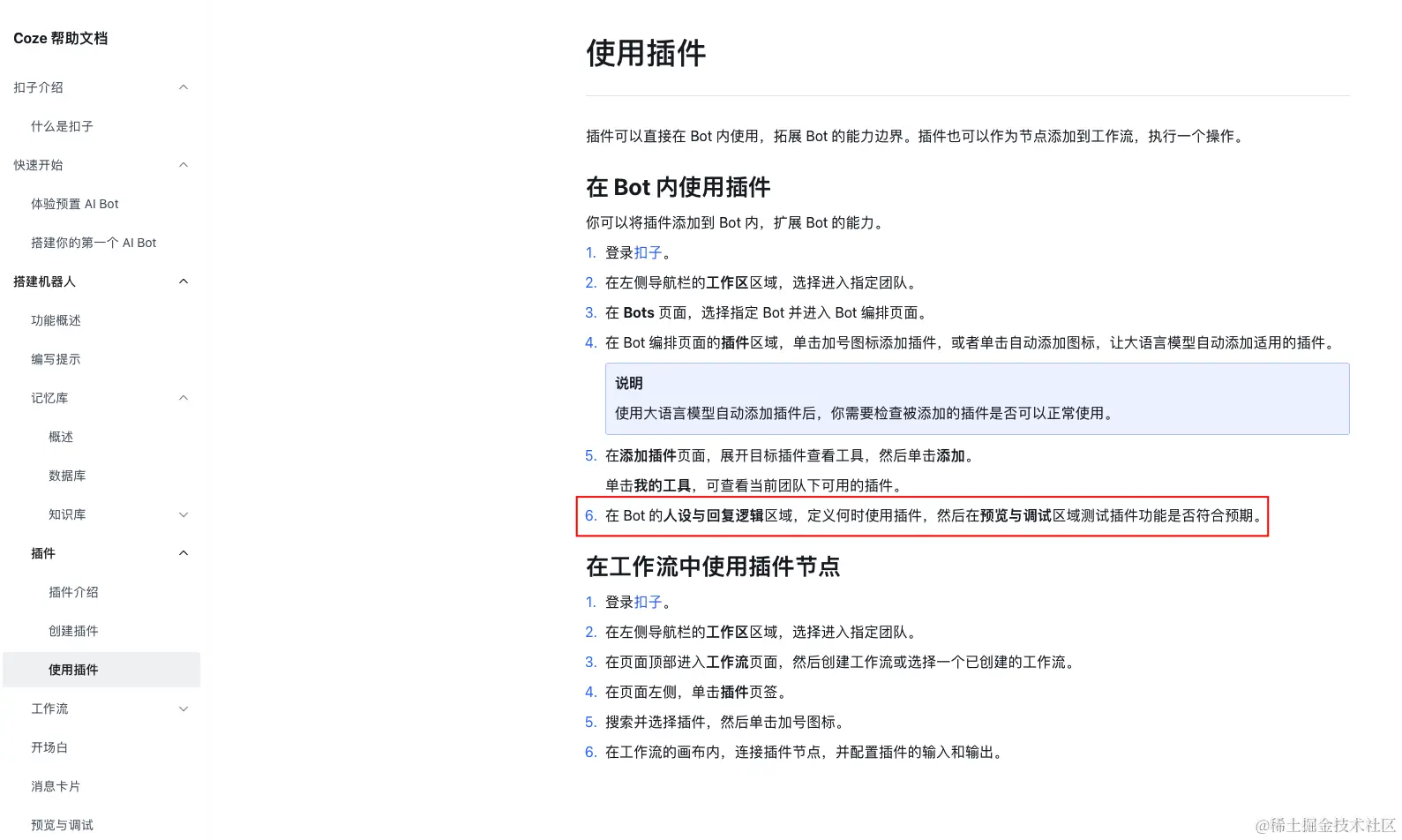
Task: Click the bold 添加插件 text in step 5
Action: (648, 455)
